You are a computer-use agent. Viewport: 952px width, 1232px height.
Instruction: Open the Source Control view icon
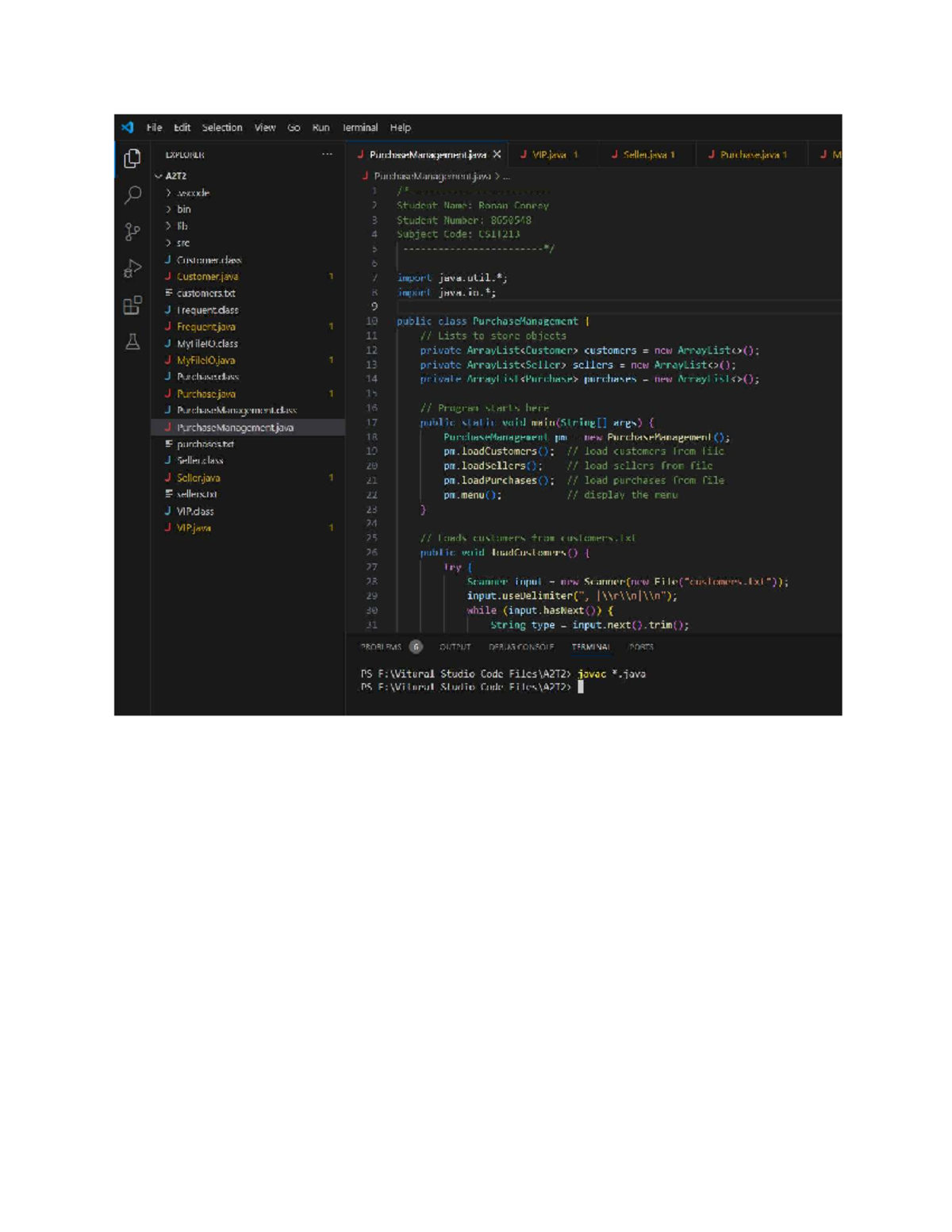tap(132, 232)
